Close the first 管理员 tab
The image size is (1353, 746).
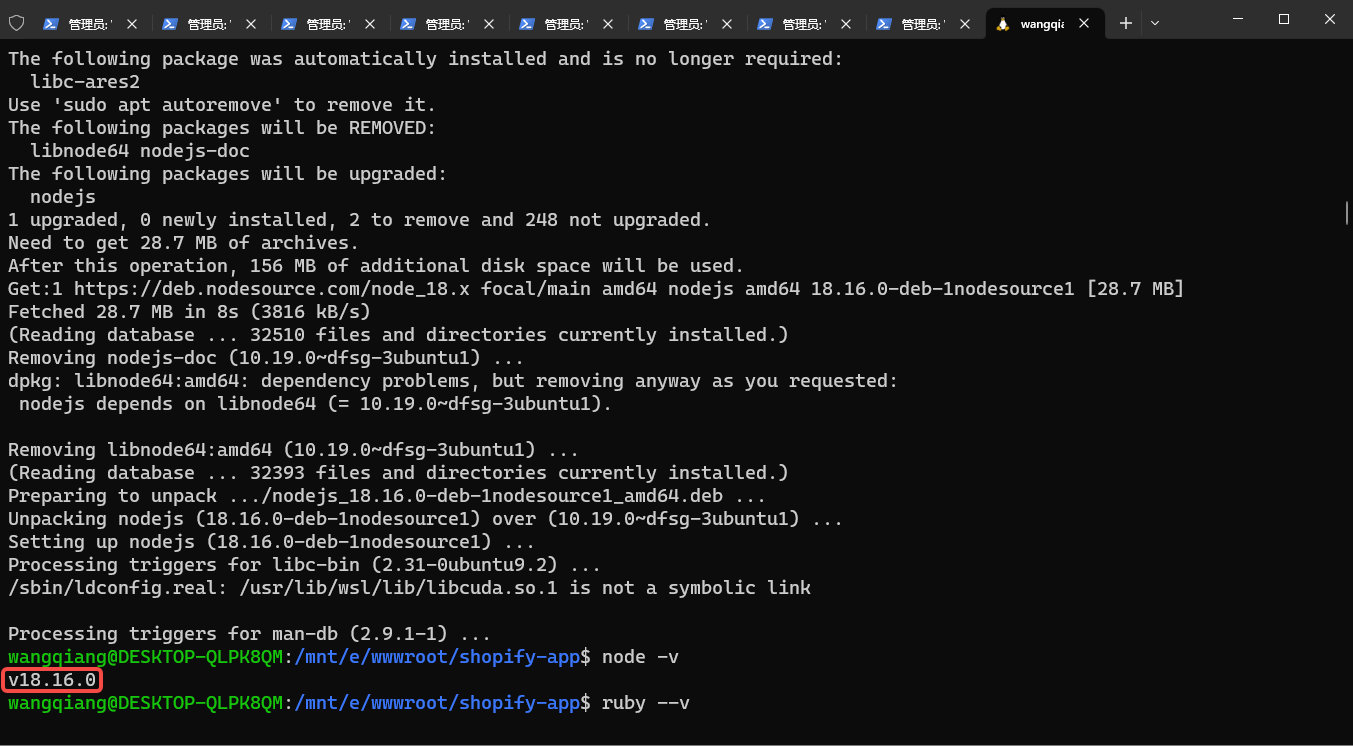coord(132,24)
